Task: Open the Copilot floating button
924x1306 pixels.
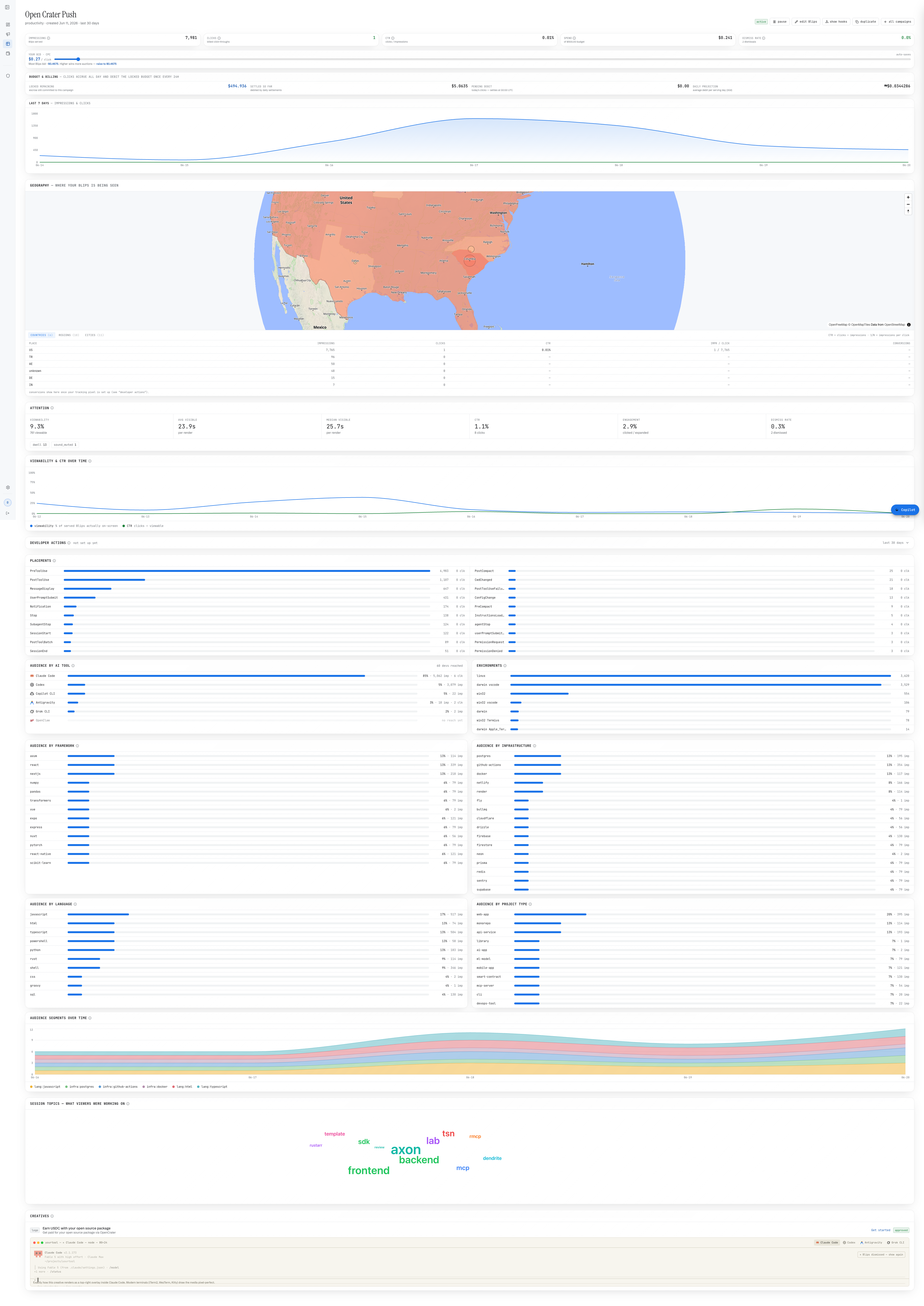Action: (905, 510)
